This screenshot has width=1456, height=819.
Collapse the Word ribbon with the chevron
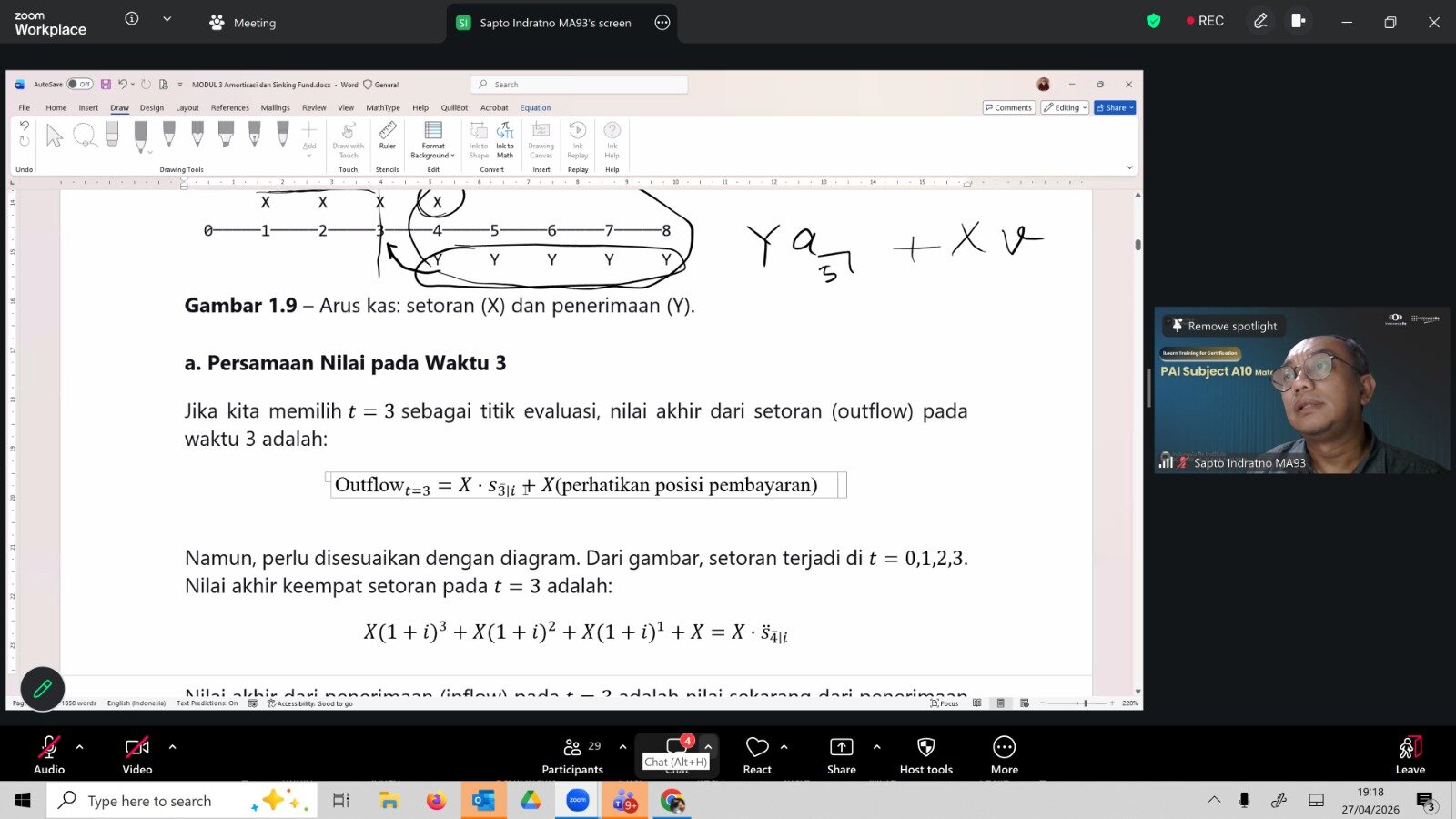[1129, 168]
